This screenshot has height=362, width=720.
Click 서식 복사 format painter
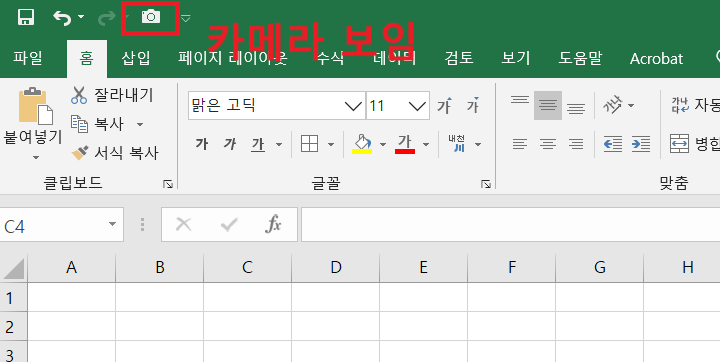click(x=115, y=153)
